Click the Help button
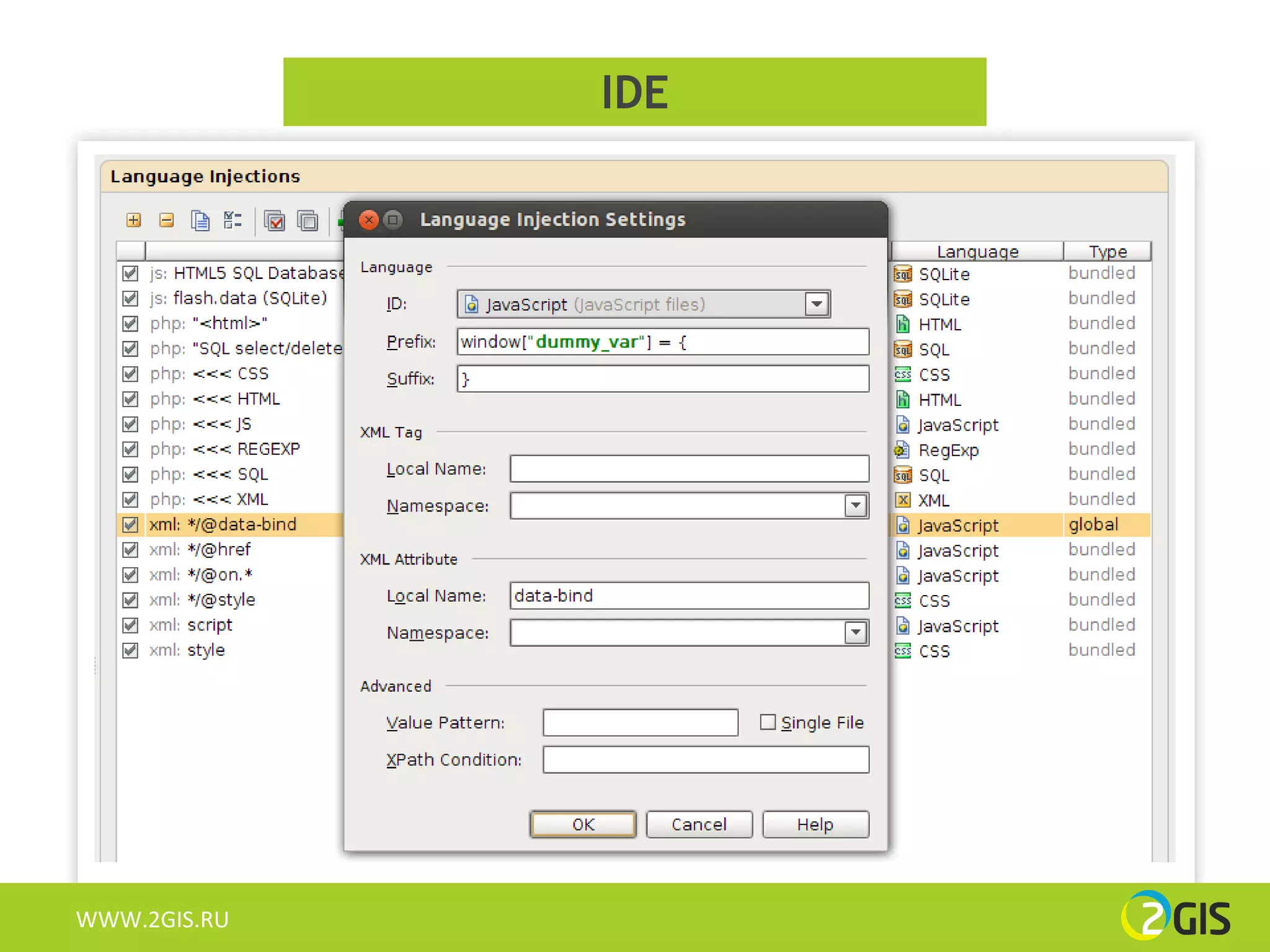Image resolution: width=1270 pixels, height=952 pixels. 815,824
